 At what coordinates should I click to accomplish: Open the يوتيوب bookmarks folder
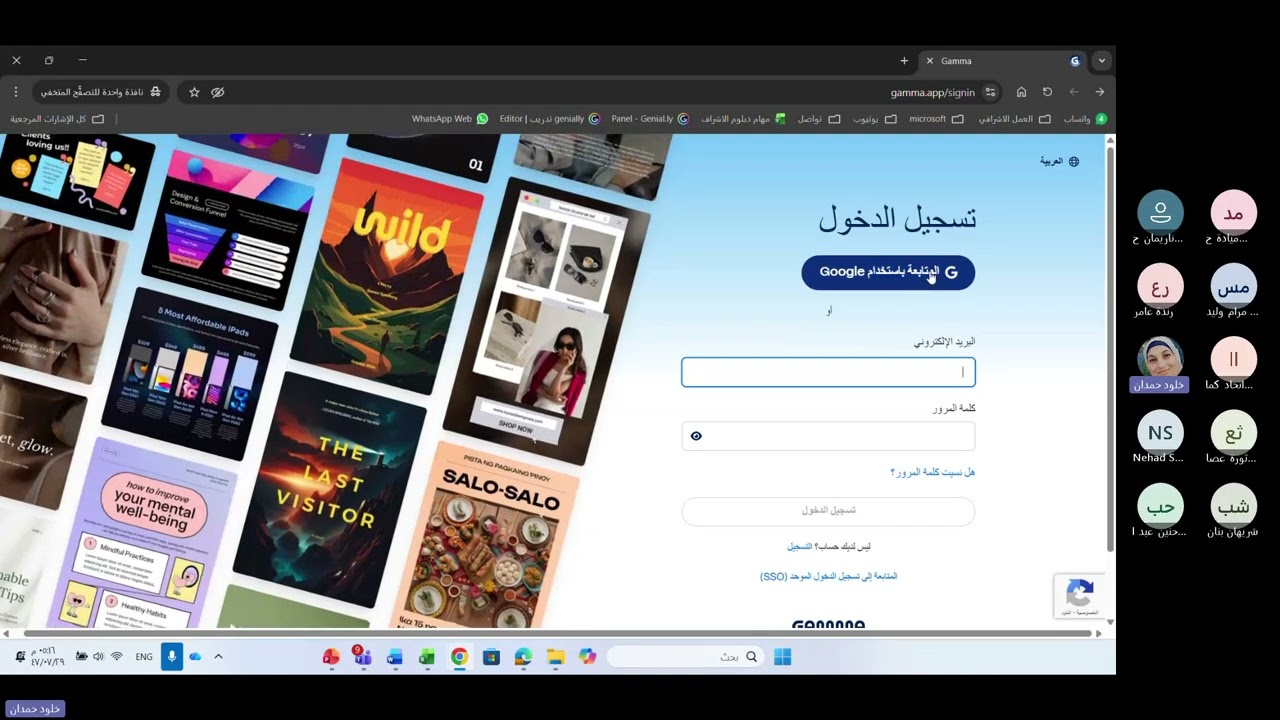[x=874, y=119]
